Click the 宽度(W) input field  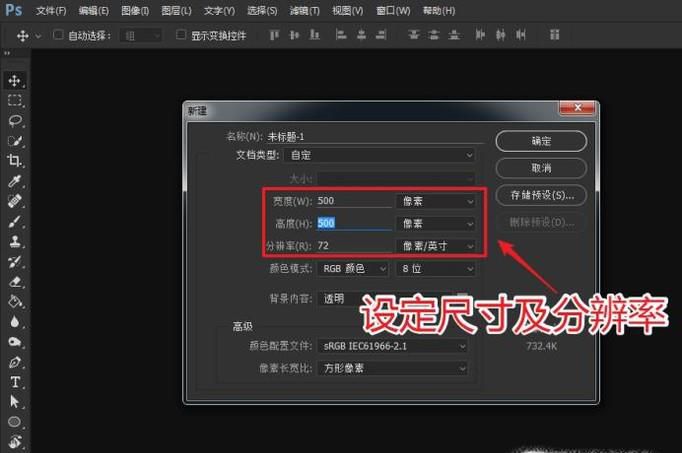pos(354,201)
